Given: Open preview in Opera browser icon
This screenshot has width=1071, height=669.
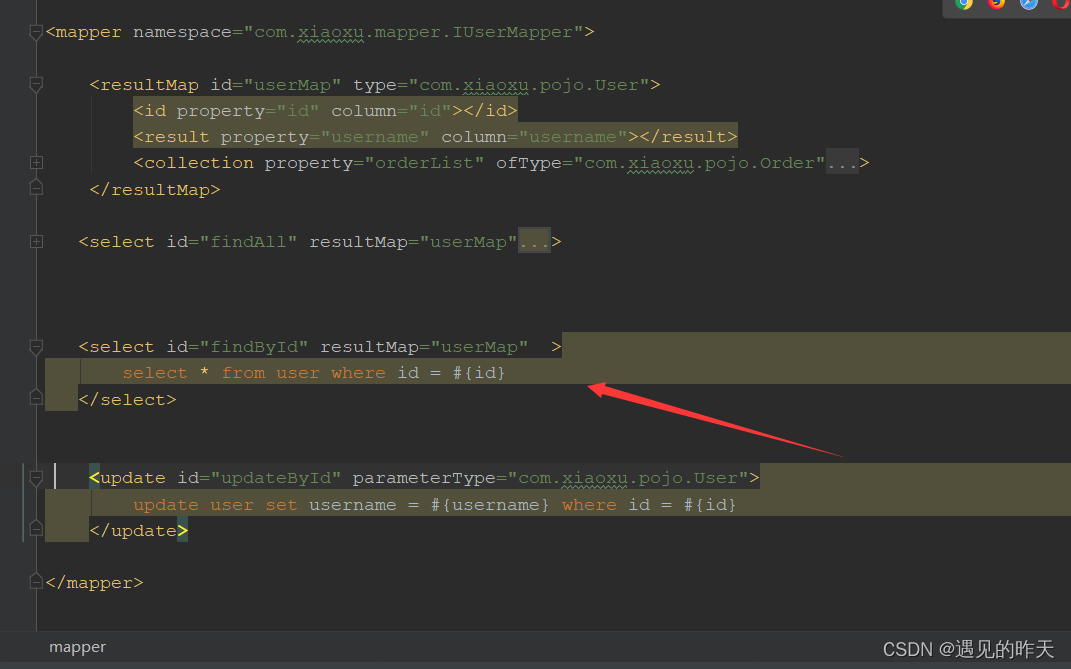Looking at the screenshot, I should [x=1061, y=3].
